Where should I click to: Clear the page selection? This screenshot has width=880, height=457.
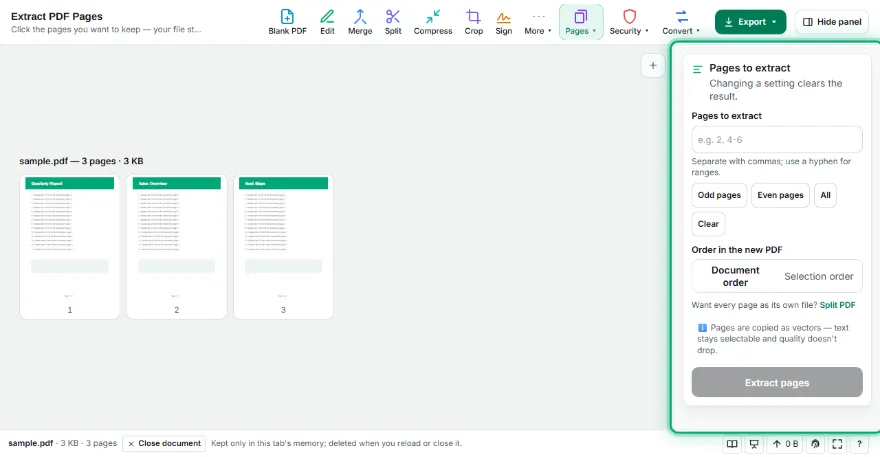tap(708, 224)
